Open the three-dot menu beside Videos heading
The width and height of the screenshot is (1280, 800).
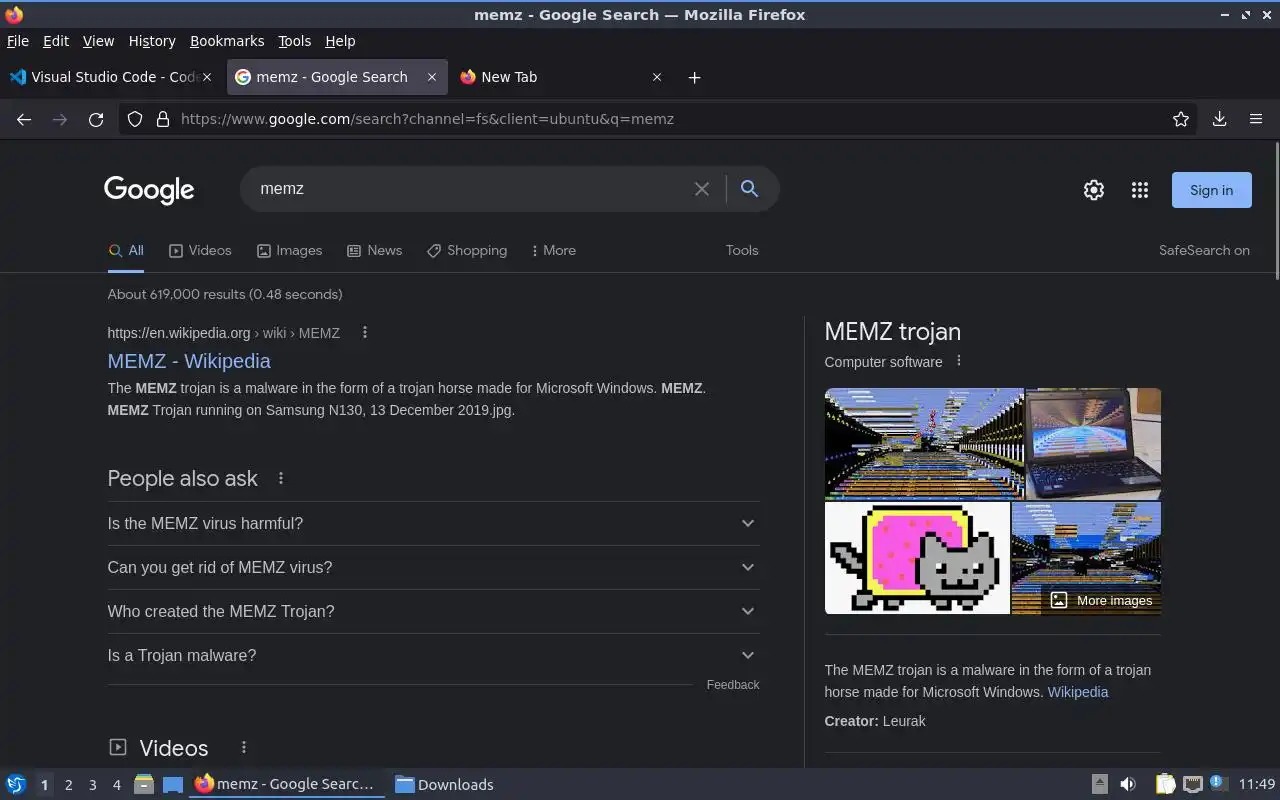(x=243, y=747)
